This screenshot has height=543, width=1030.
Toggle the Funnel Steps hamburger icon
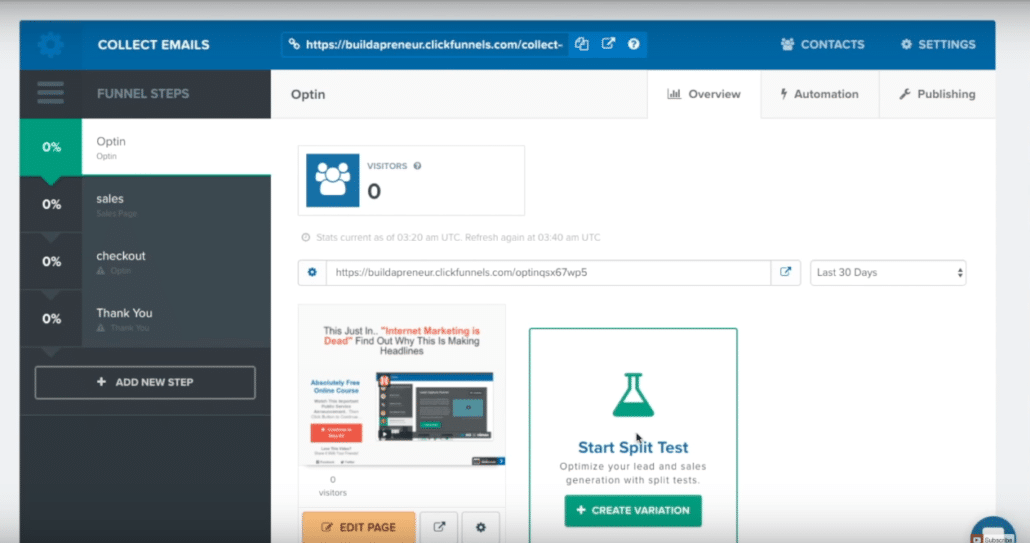(x=51, y=93)
